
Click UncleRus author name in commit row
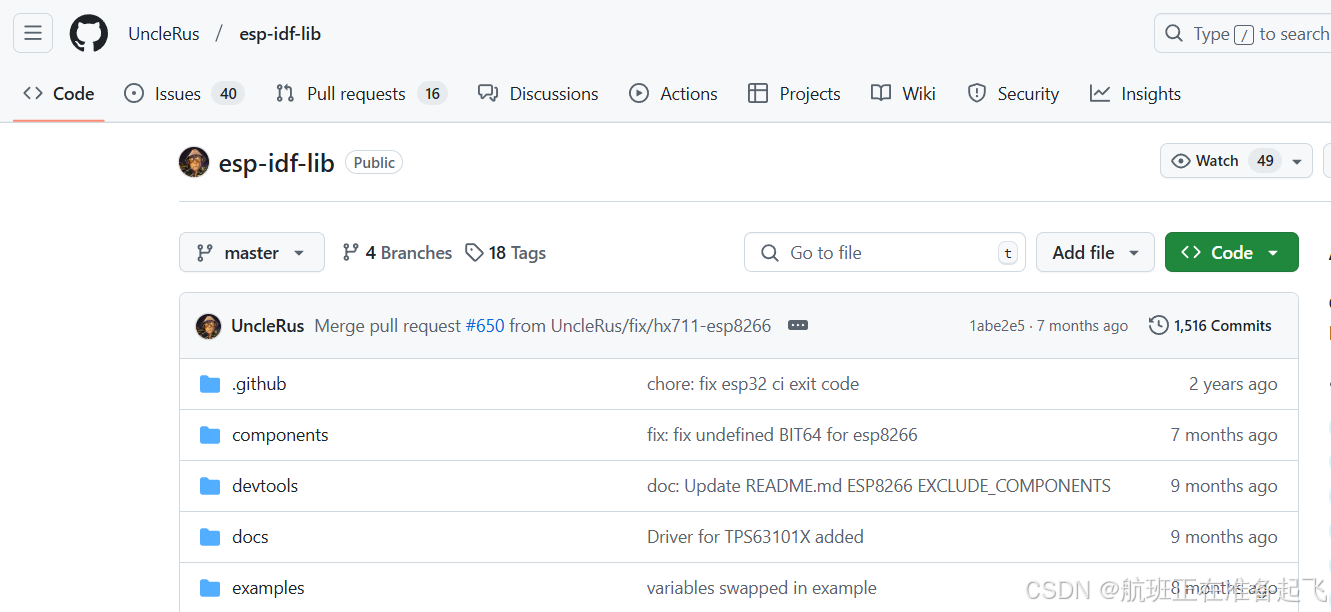click(x=267, y=326)
